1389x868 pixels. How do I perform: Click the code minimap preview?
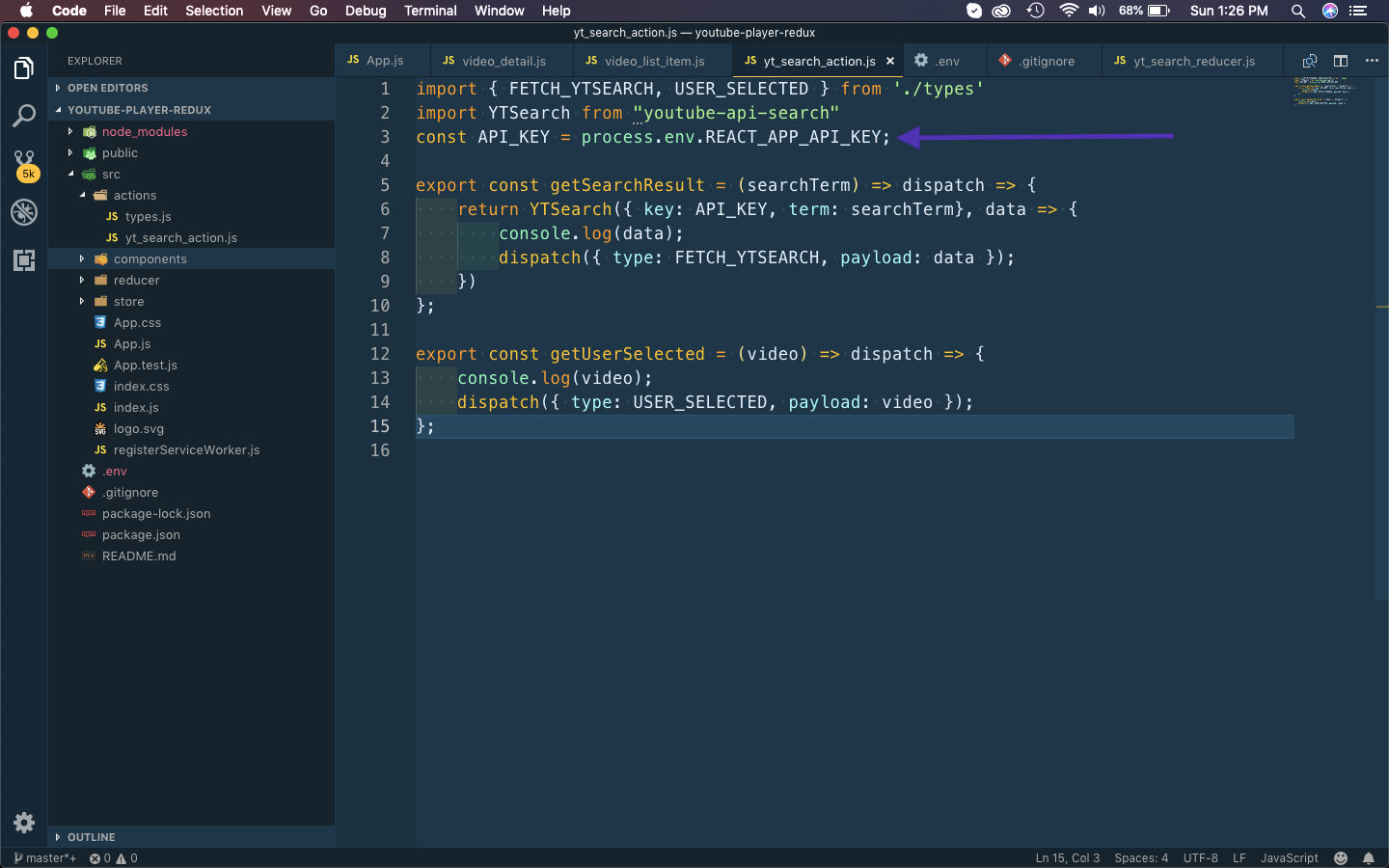coord(1326,91)
